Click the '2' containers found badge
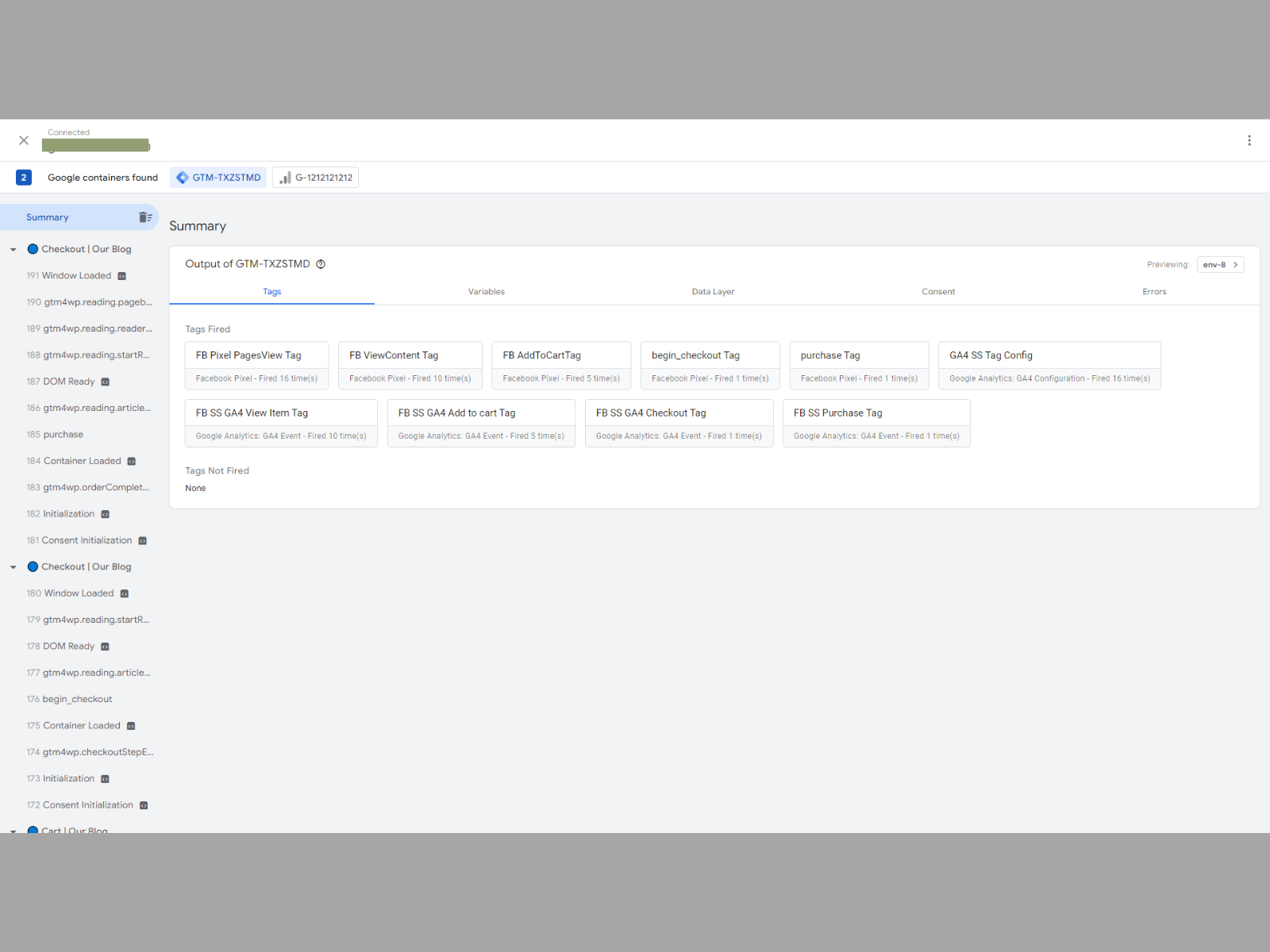 point(24,177)
